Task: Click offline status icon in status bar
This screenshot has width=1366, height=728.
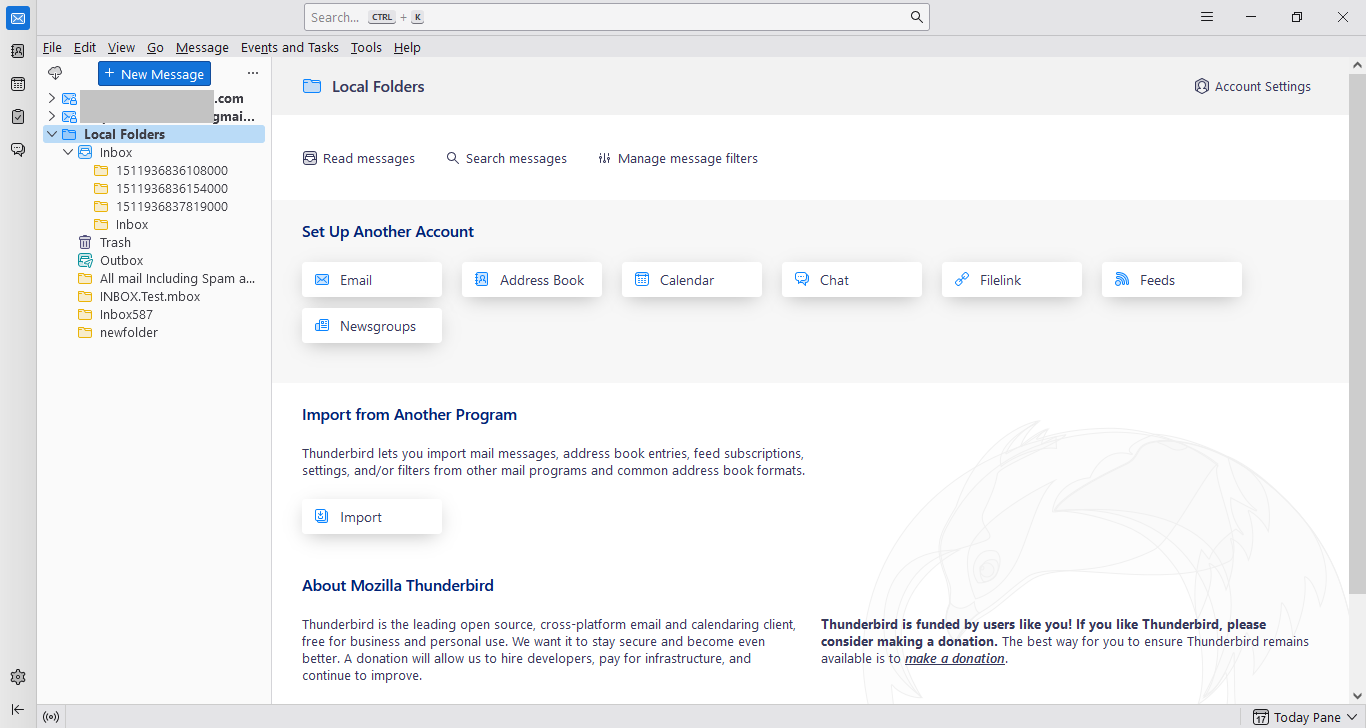Action: point(52,717)
